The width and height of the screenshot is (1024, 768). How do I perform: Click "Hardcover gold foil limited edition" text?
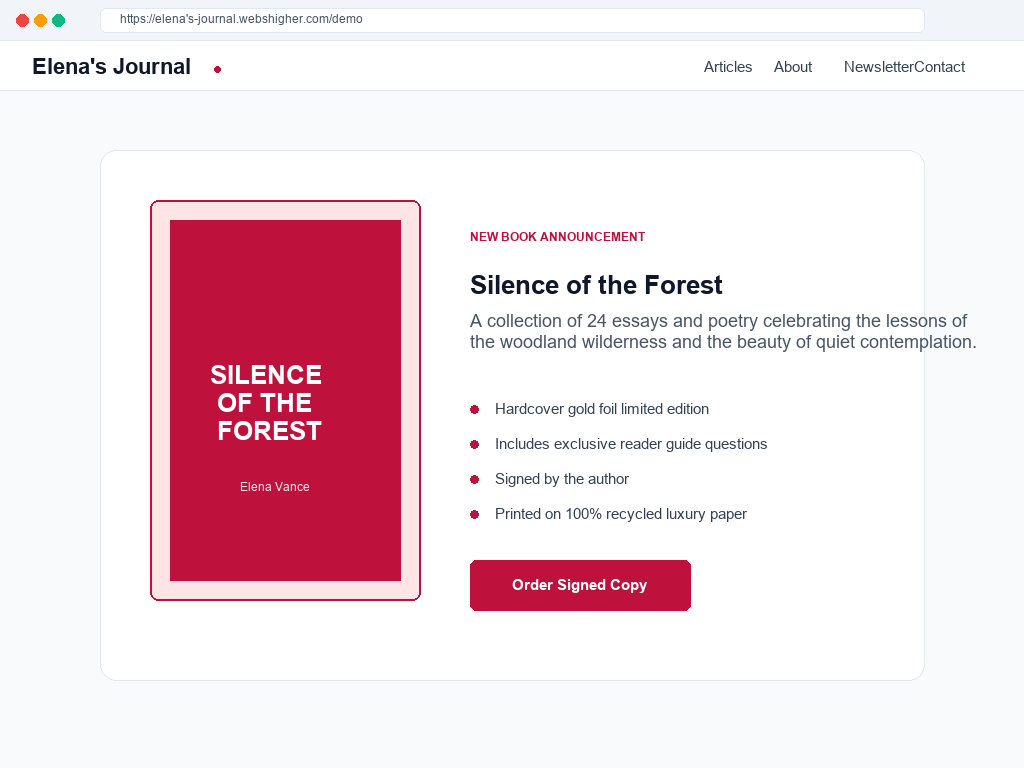(x=601, y=409)
